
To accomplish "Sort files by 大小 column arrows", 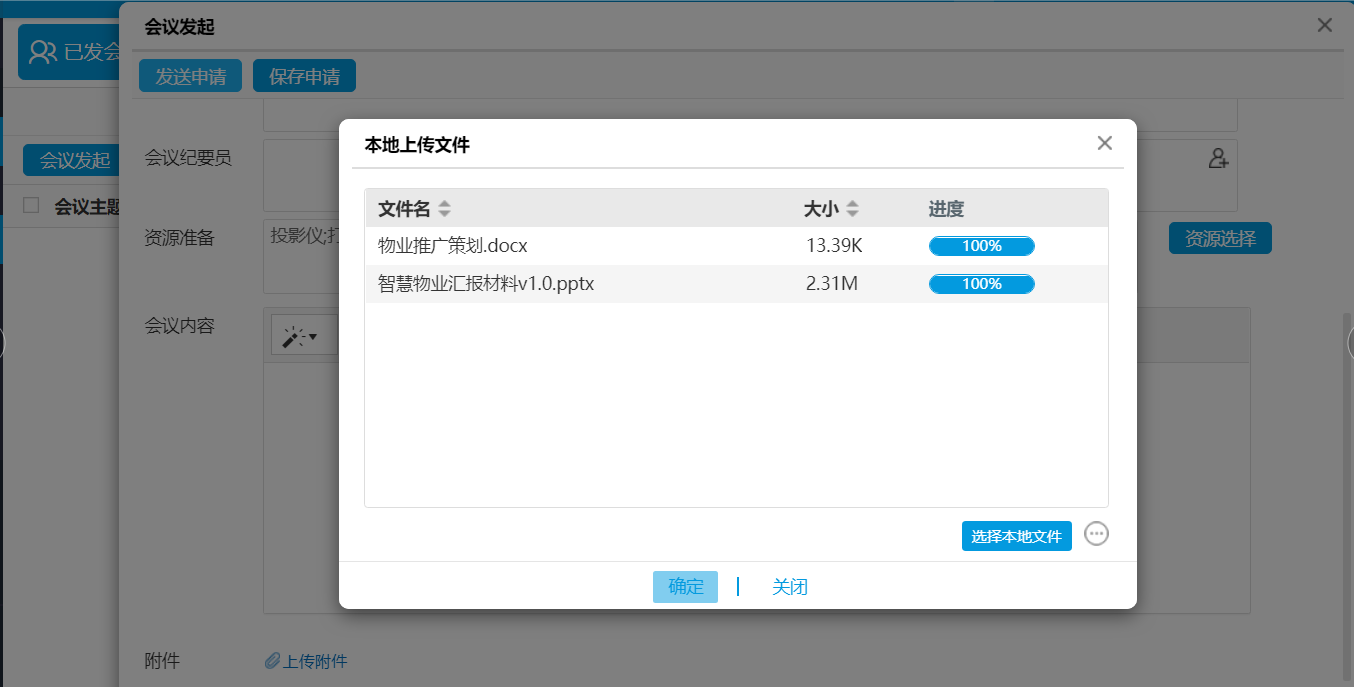I will point(852,209).
